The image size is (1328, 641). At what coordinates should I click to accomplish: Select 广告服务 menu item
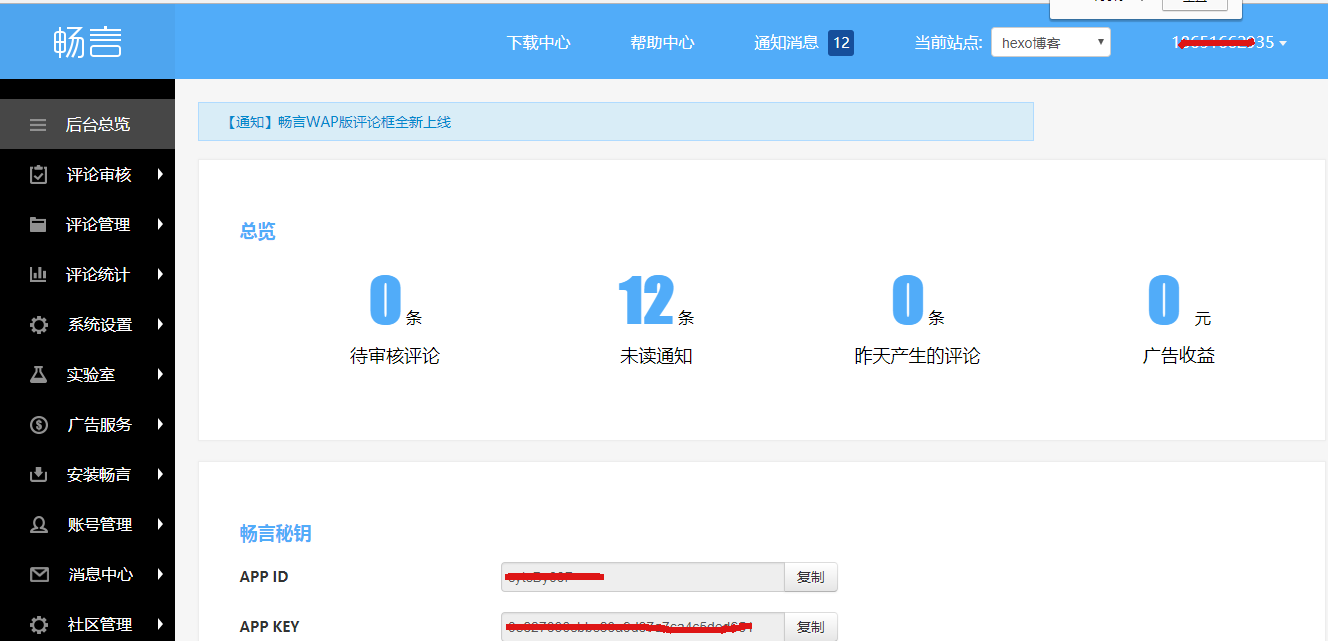click(x=87, y=425)
